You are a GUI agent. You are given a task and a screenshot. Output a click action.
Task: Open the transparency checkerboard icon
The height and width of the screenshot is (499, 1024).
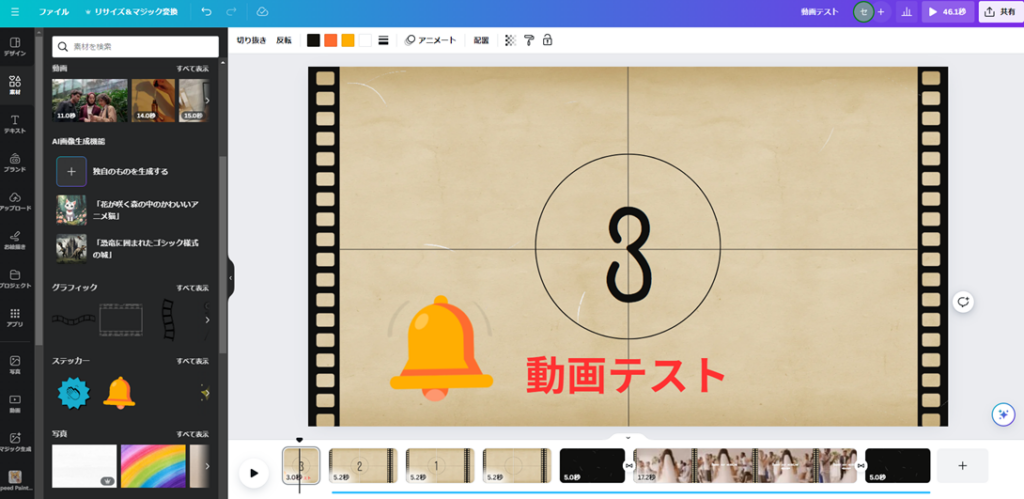point(511,40)
